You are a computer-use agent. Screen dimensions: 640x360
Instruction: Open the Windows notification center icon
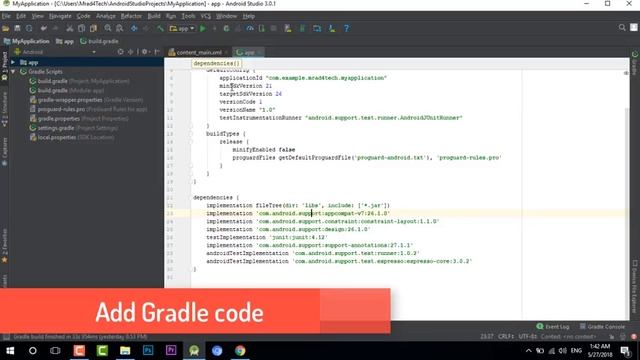pos(625,351)
